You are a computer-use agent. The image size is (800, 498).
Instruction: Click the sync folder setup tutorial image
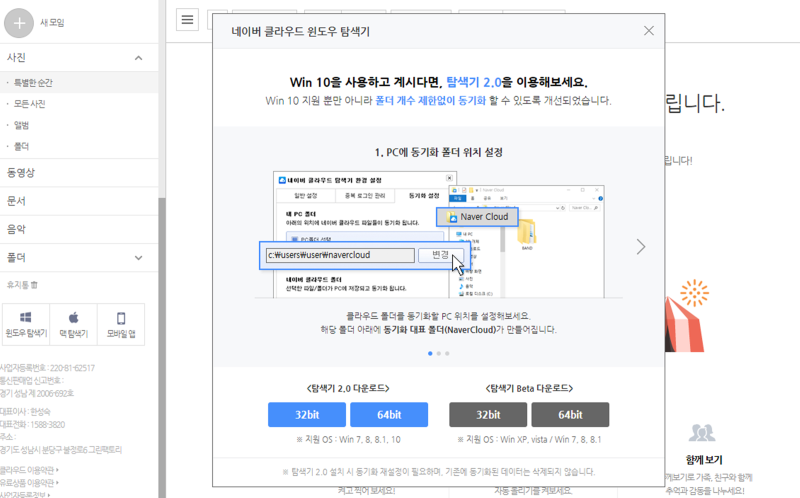(x=439, y=234)
